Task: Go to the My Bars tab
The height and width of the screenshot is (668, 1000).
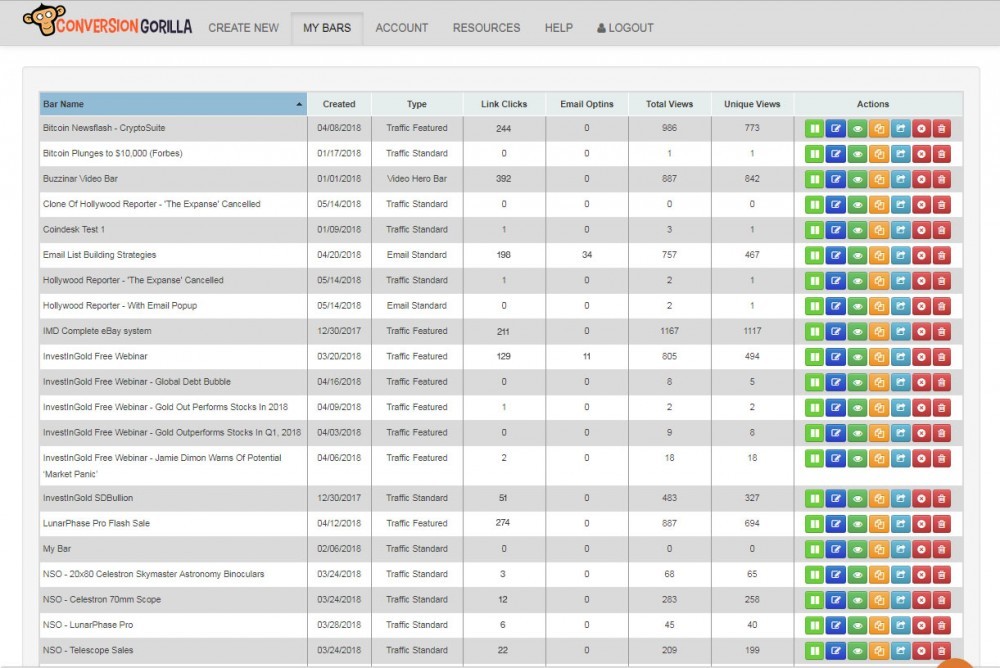Action: 327,28
